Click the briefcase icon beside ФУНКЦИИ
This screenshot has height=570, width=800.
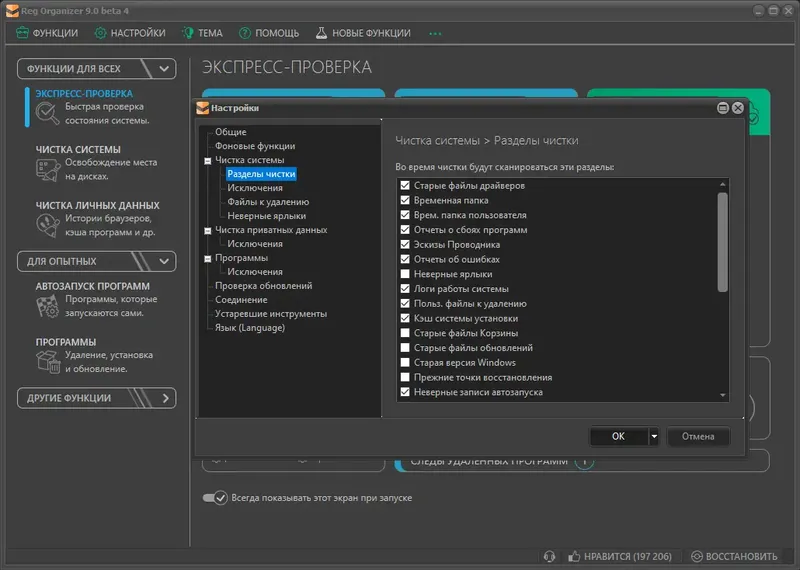[x=22, y=33]
